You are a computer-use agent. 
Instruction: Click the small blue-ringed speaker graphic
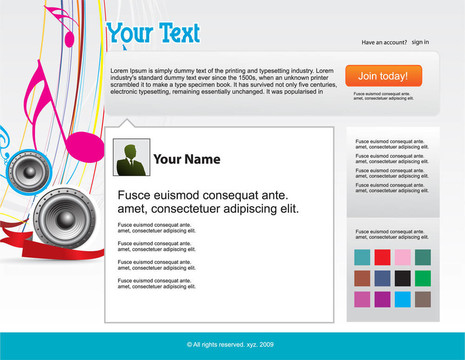coord(29,172)
